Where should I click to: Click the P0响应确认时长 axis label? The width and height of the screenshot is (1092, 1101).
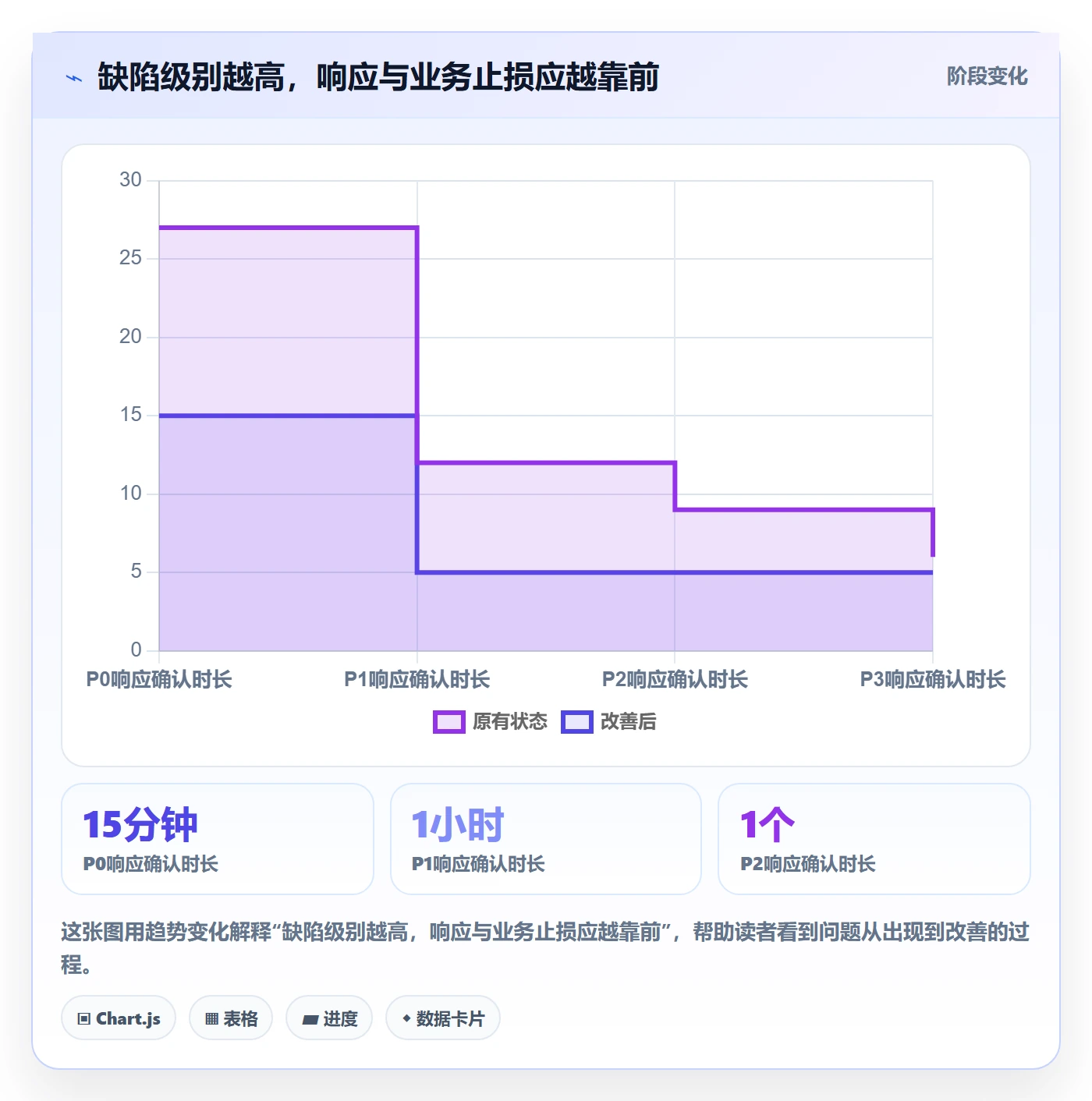click(x=159, y=680)
